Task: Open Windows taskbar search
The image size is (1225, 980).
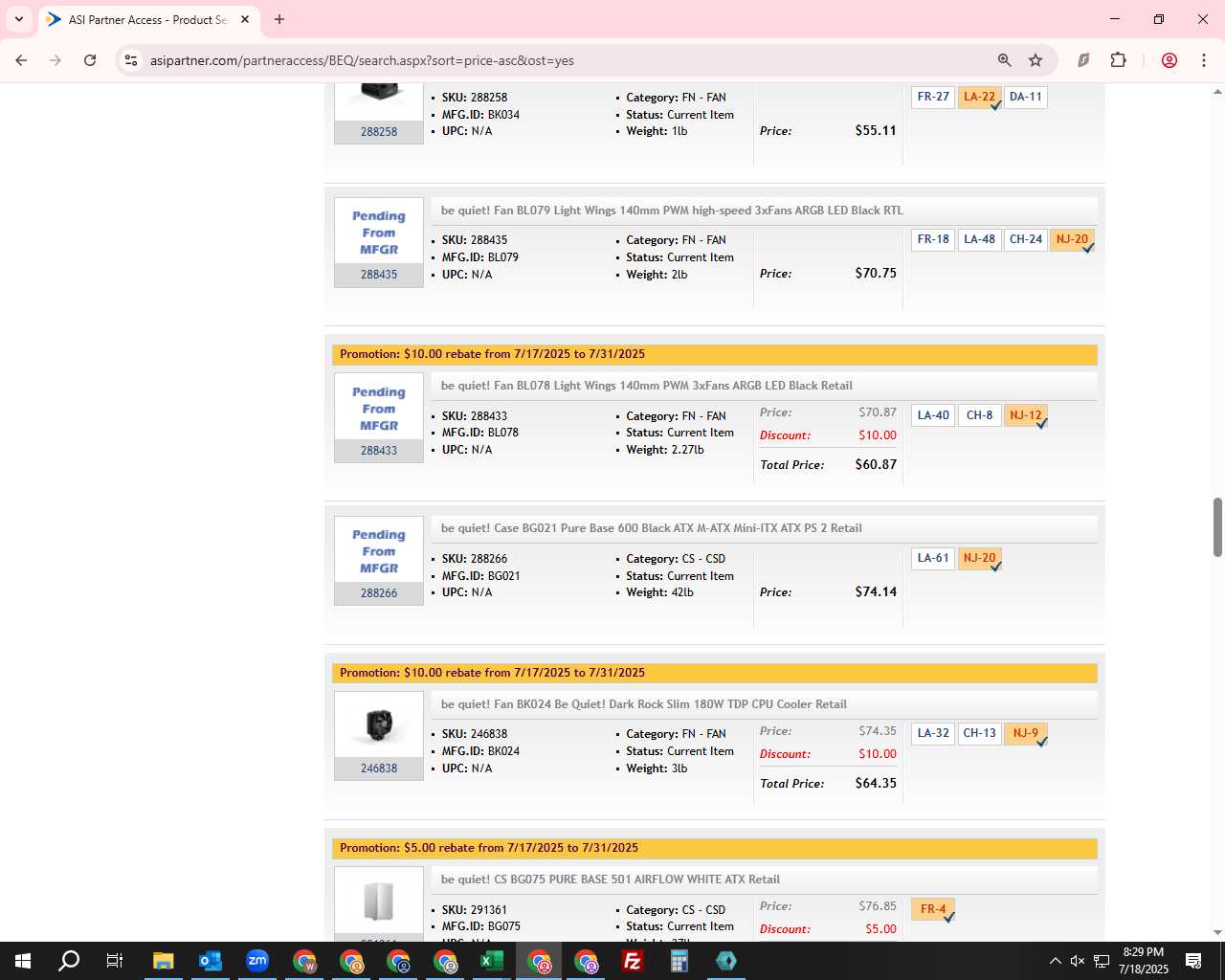Action: 69,961
